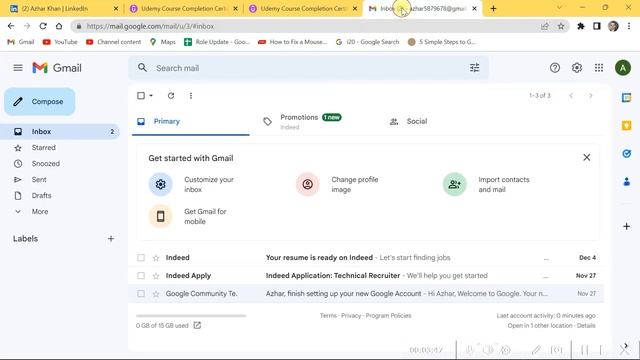Star the Indeed email
Screen dimensions: 640x360
pos(156,258)
